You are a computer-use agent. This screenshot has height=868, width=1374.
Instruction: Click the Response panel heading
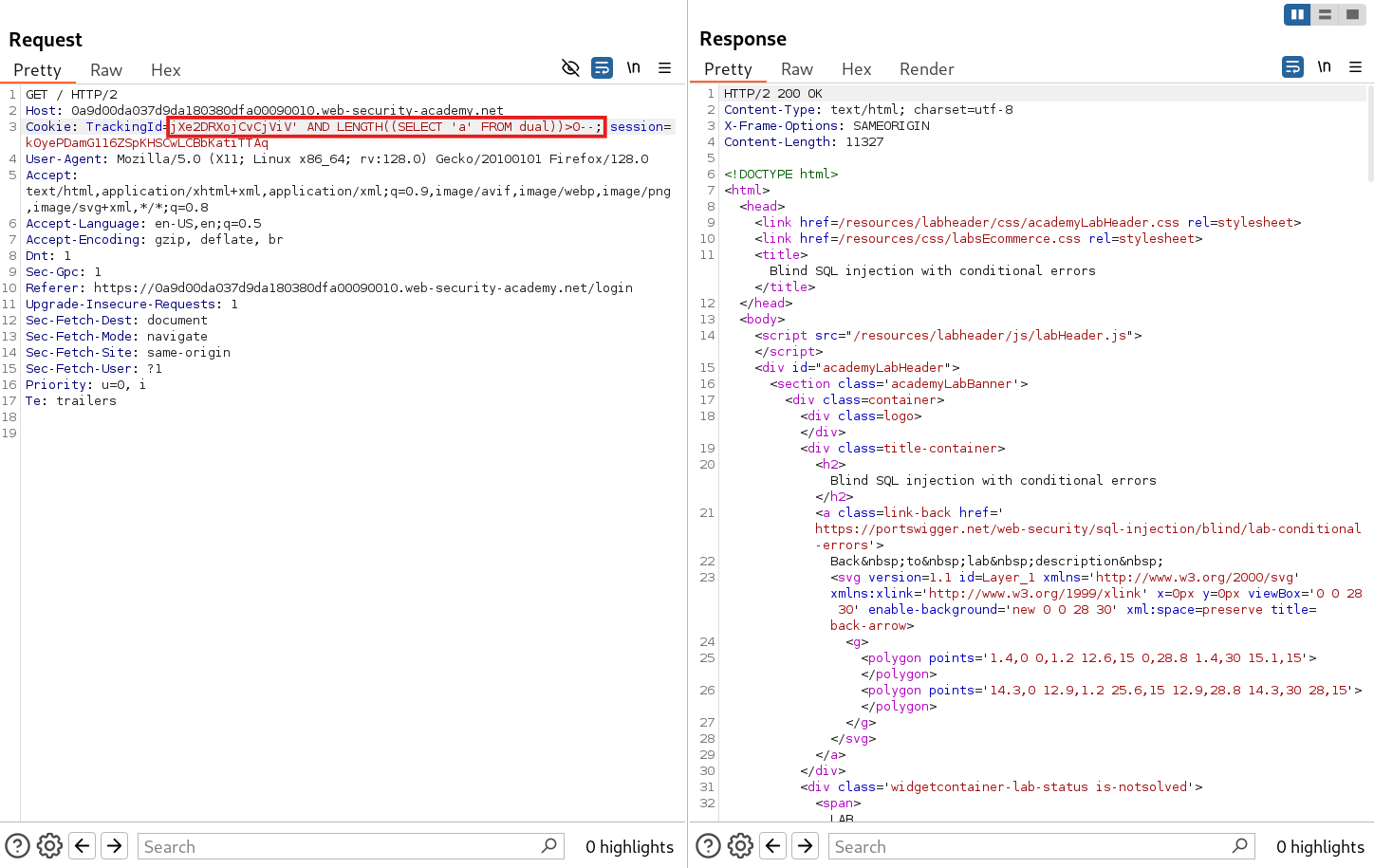(743, 39)
